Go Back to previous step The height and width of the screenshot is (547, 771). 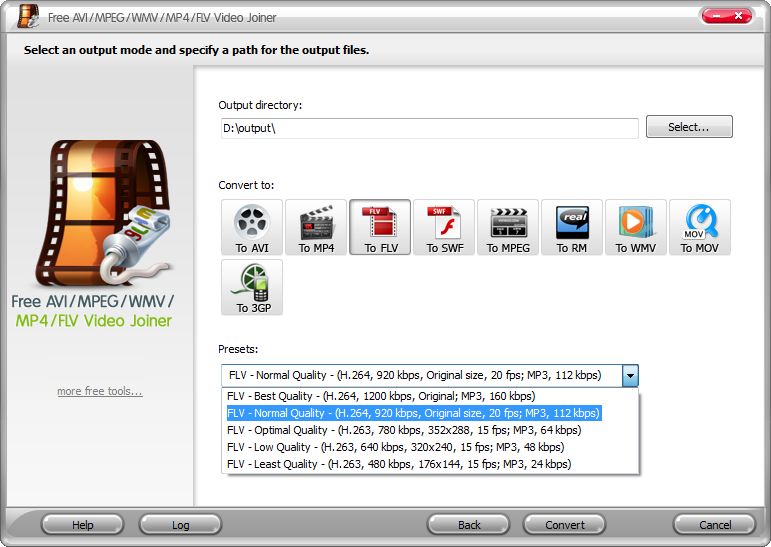[469, 525]
